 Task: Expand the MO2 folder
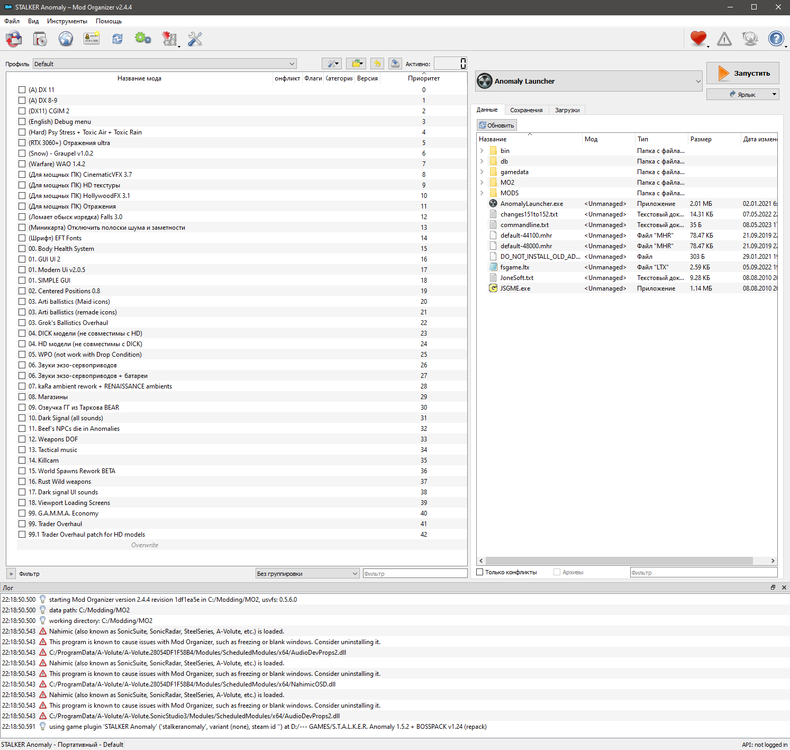pos(482,182)
